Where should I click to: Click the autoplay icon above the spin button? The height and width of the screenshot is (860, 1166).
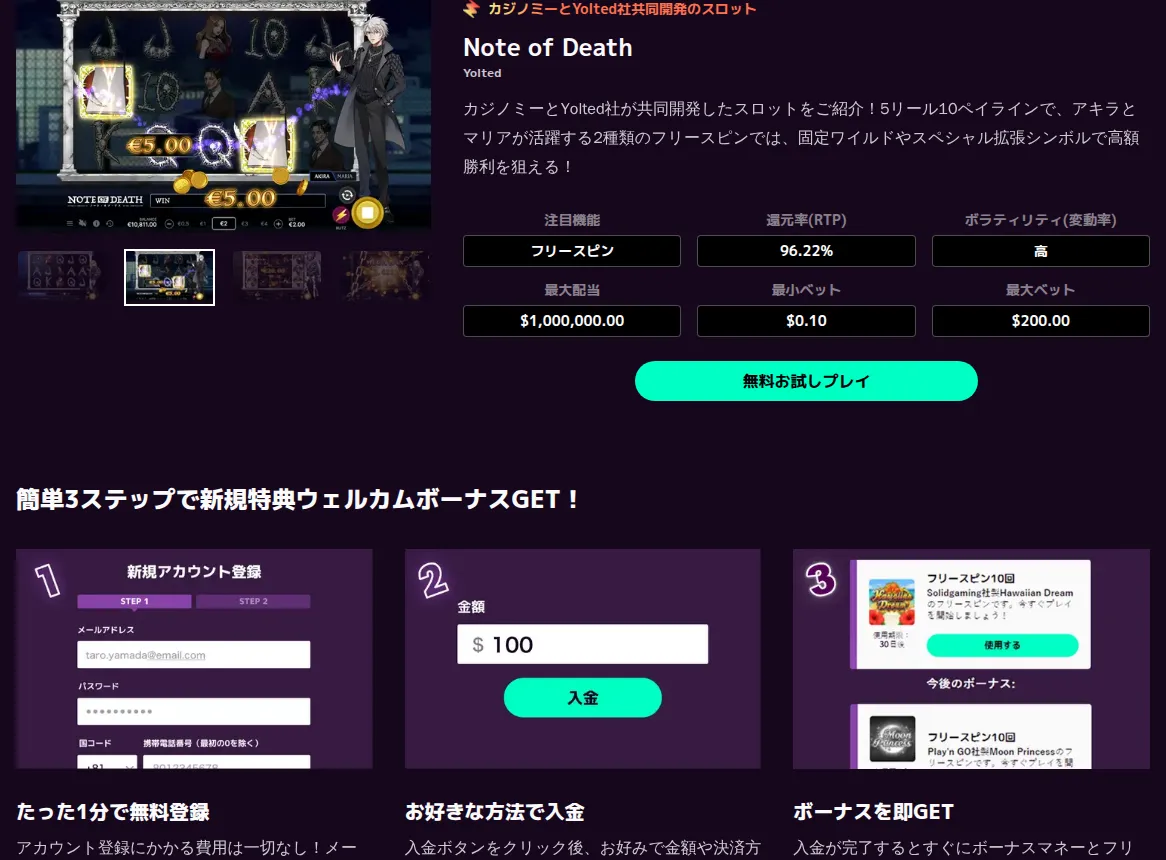click(x=347, y=195)
